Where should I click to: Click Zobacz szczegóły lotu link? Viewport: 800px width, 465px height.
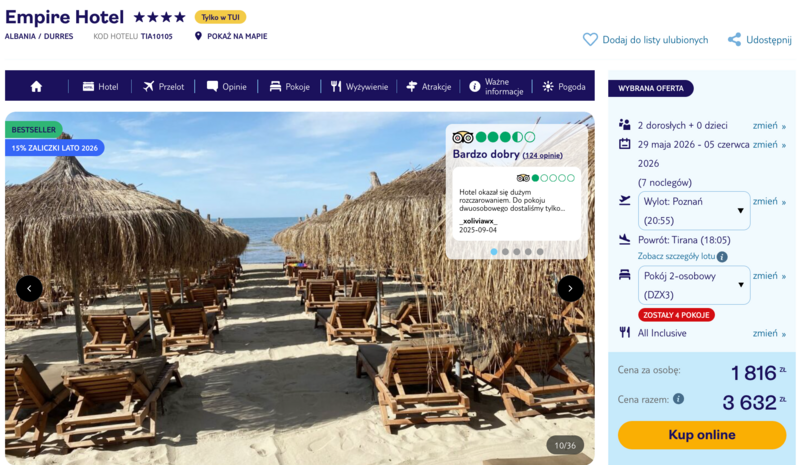[x=675, y=257]
